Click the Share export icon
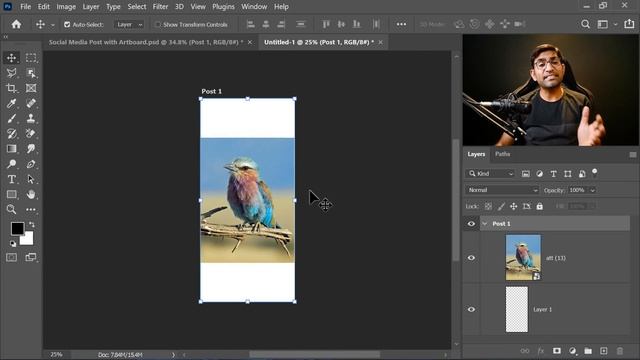 click(x=629, y=24)
